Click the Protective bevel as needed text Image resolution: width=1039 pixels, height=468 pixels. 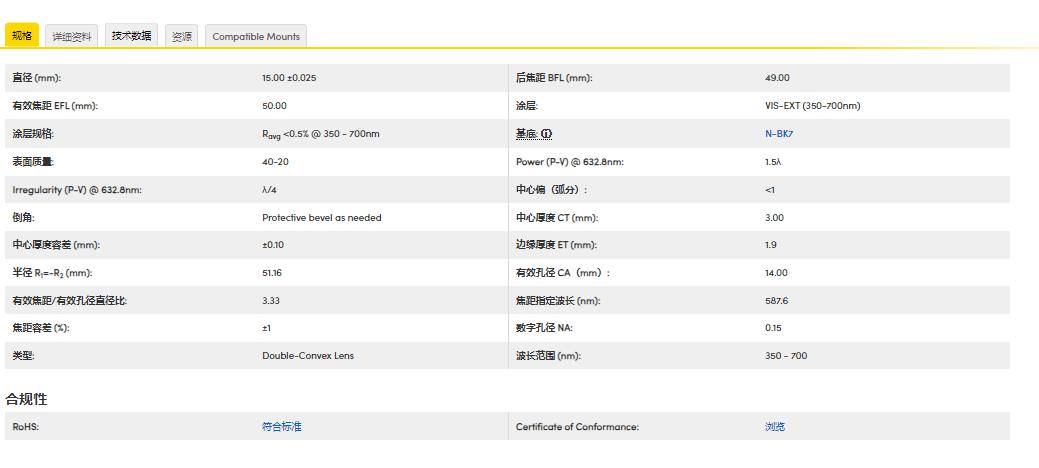pos(321,217)
